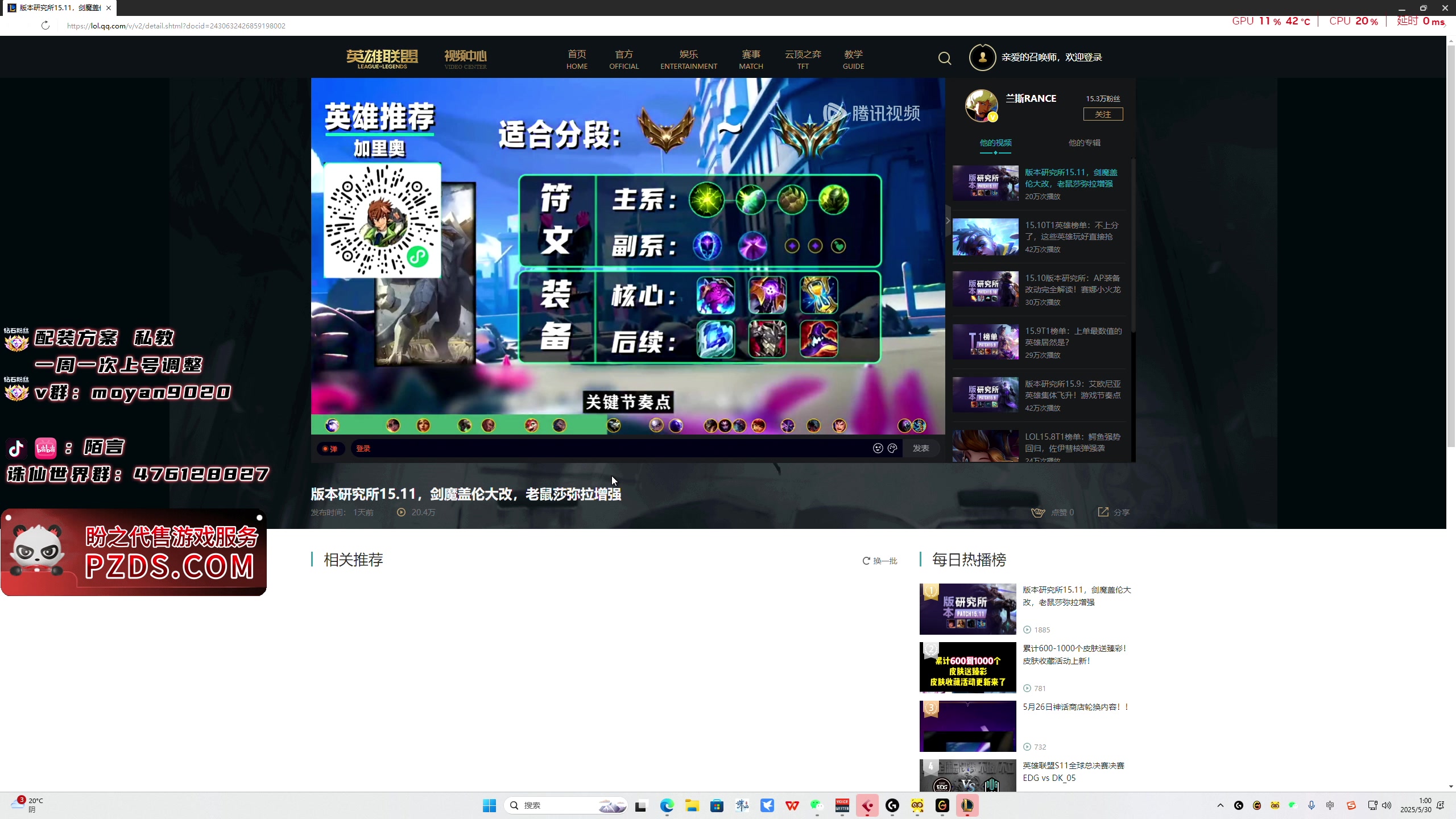
Task: Click the 1:00 2025/5/30 clock
Action: coord(1416,805)
